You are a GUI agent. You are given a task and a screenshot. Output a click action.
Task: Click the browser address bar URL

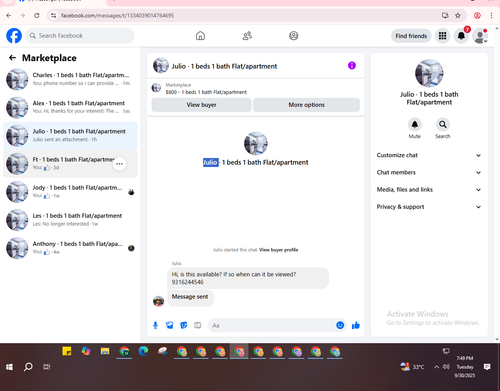117,15
